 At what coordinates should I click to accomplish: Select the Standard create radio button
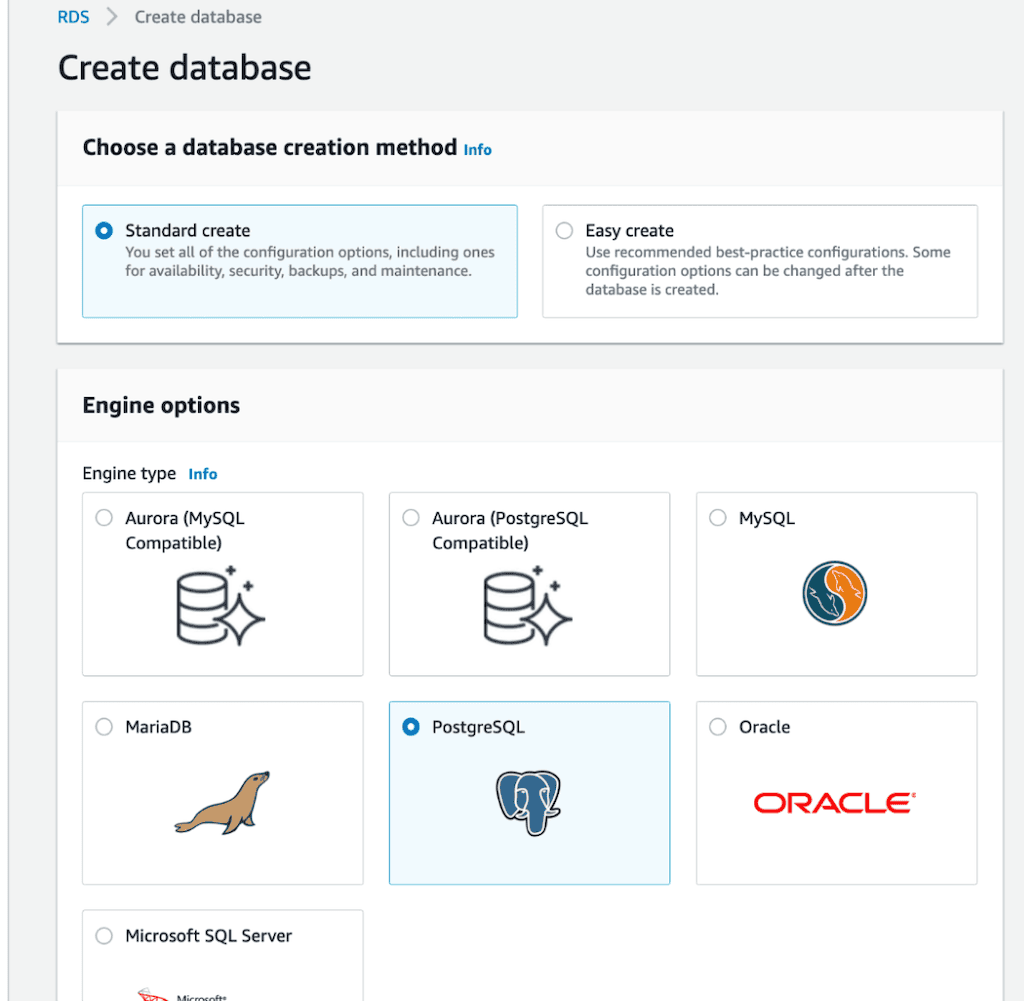coord(103,230)
